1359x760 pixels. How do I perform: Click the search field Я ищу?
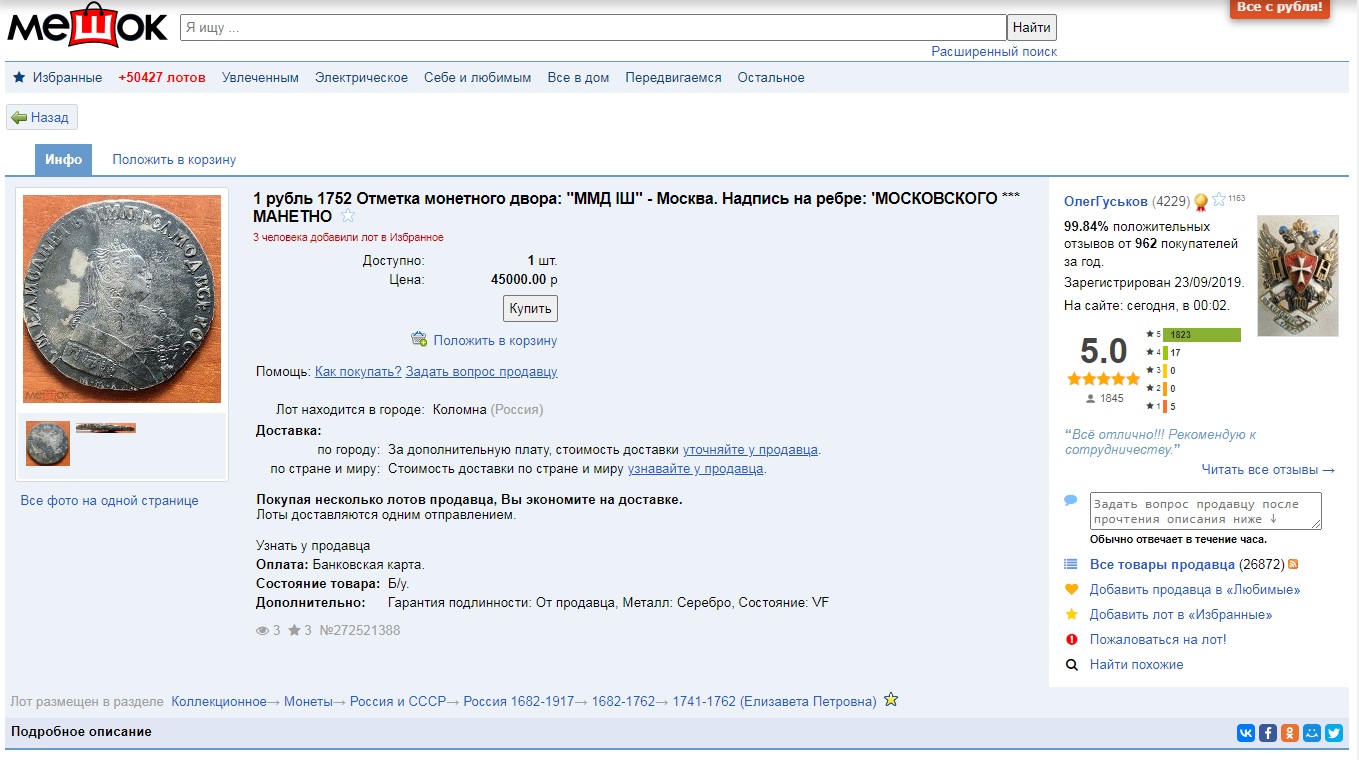click(x=592, y=28)
